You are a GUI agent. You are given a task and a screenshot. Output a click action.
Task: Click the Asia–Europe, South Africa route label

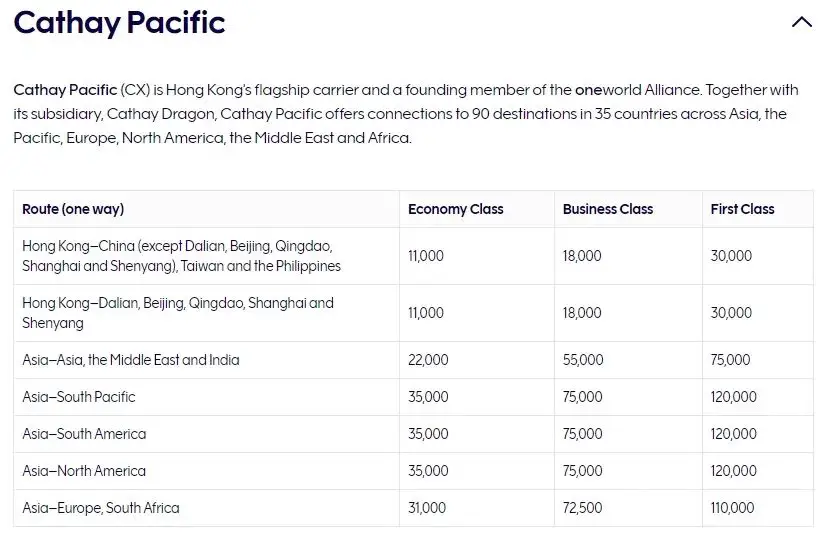tap(101, 508)
